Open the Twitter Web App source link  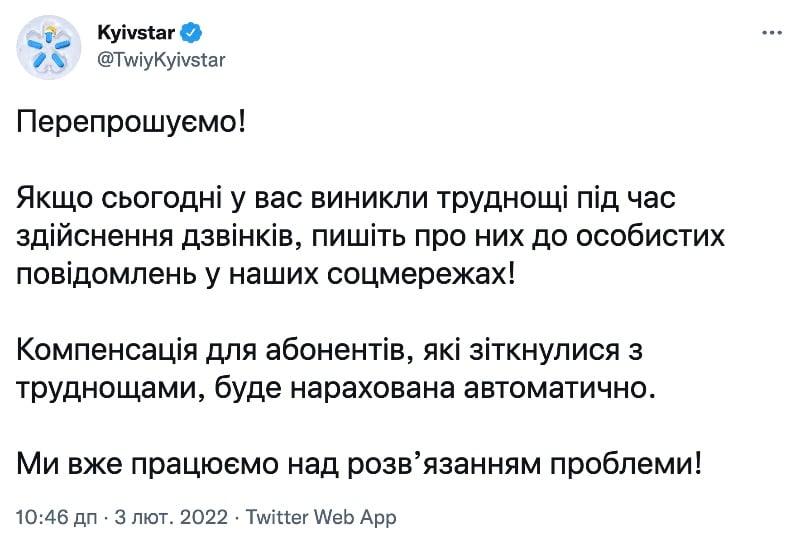[321, 517]
